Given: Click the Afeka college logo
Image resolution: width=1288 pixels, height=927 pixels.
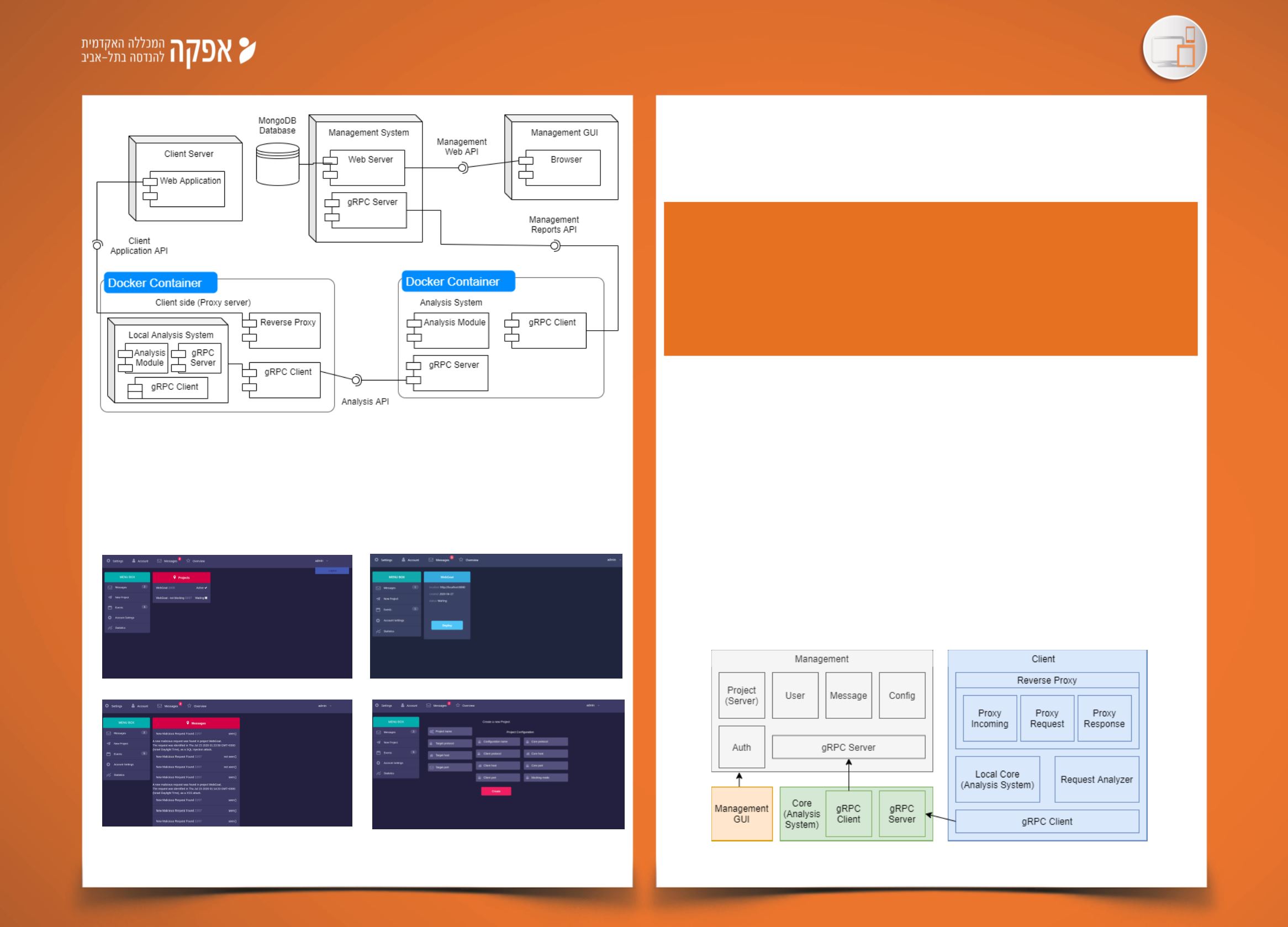Looking at the screenshot, I should click(x=169, y=51).
